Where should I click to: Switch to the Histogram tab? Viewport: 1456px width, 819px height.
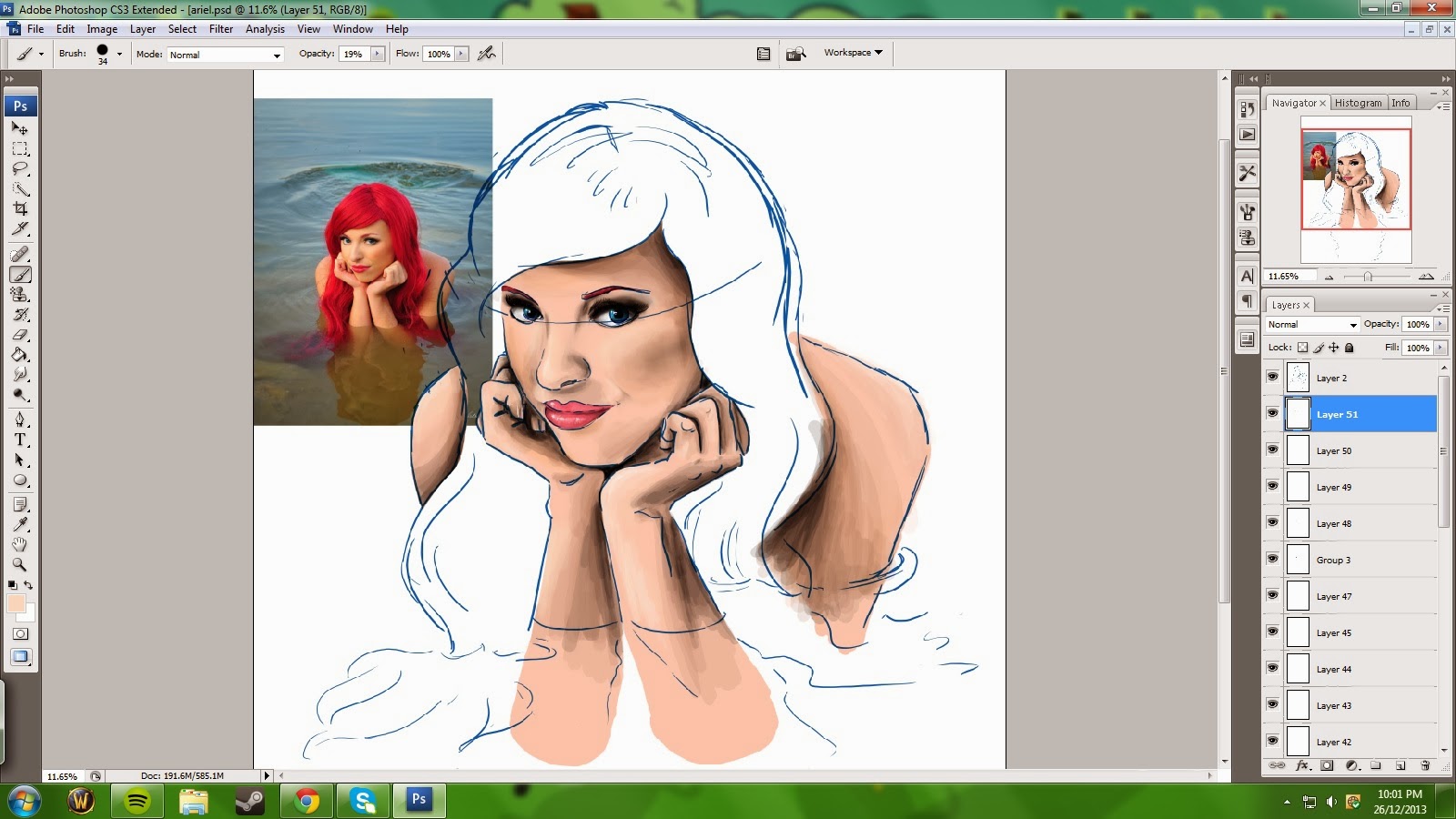coord(1358,103)
